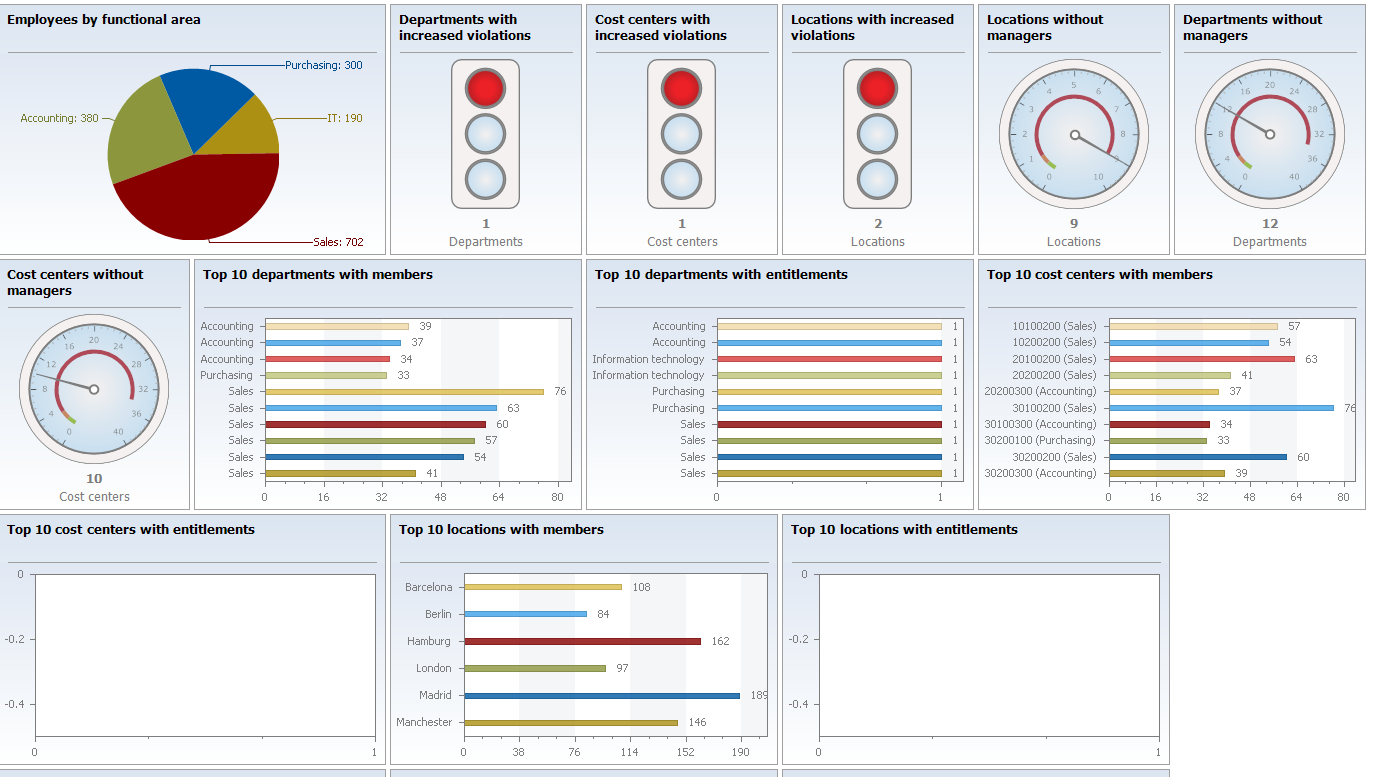Select the Locations without managers gauge dial
The image size is (1381, 777).
coord(1074,134)
